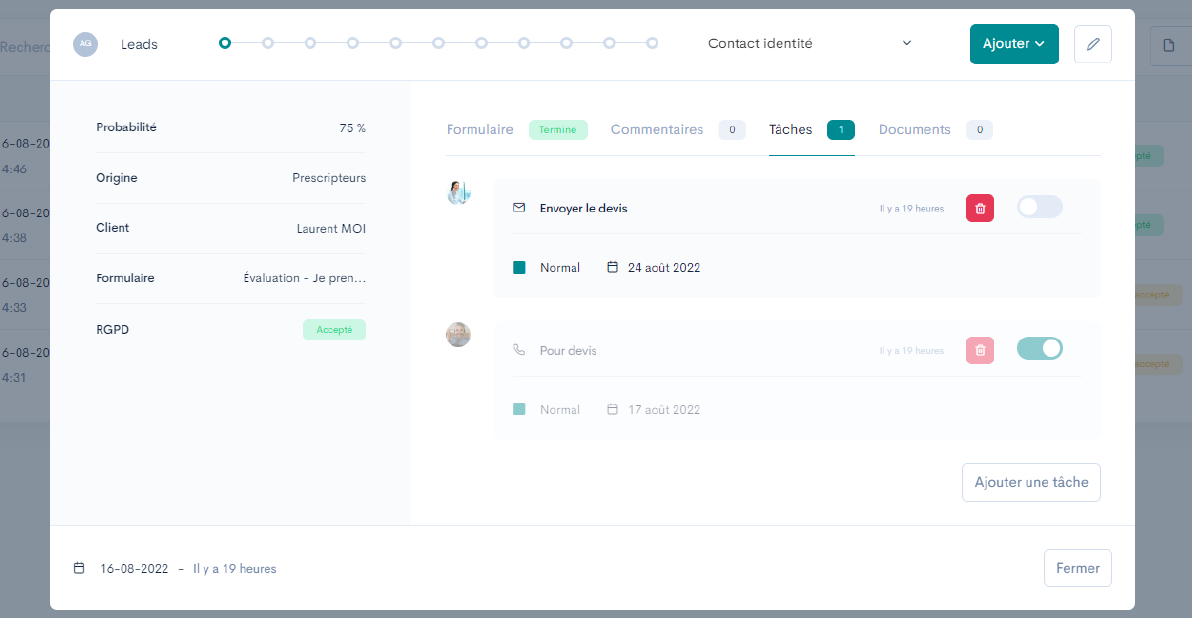Click the 17 août 2022 due date

coord(664,410)
